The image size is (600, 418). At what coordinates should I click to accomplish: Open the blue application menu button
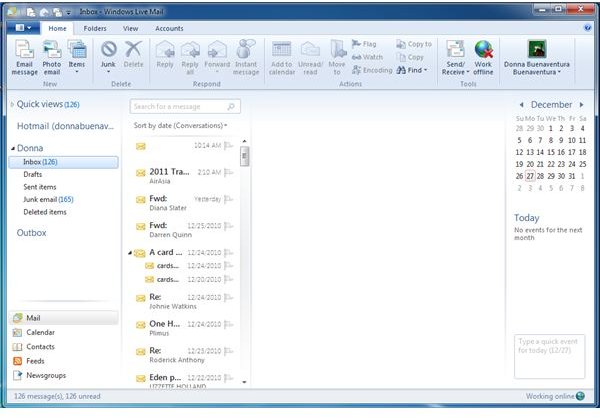tap(24, 28)
